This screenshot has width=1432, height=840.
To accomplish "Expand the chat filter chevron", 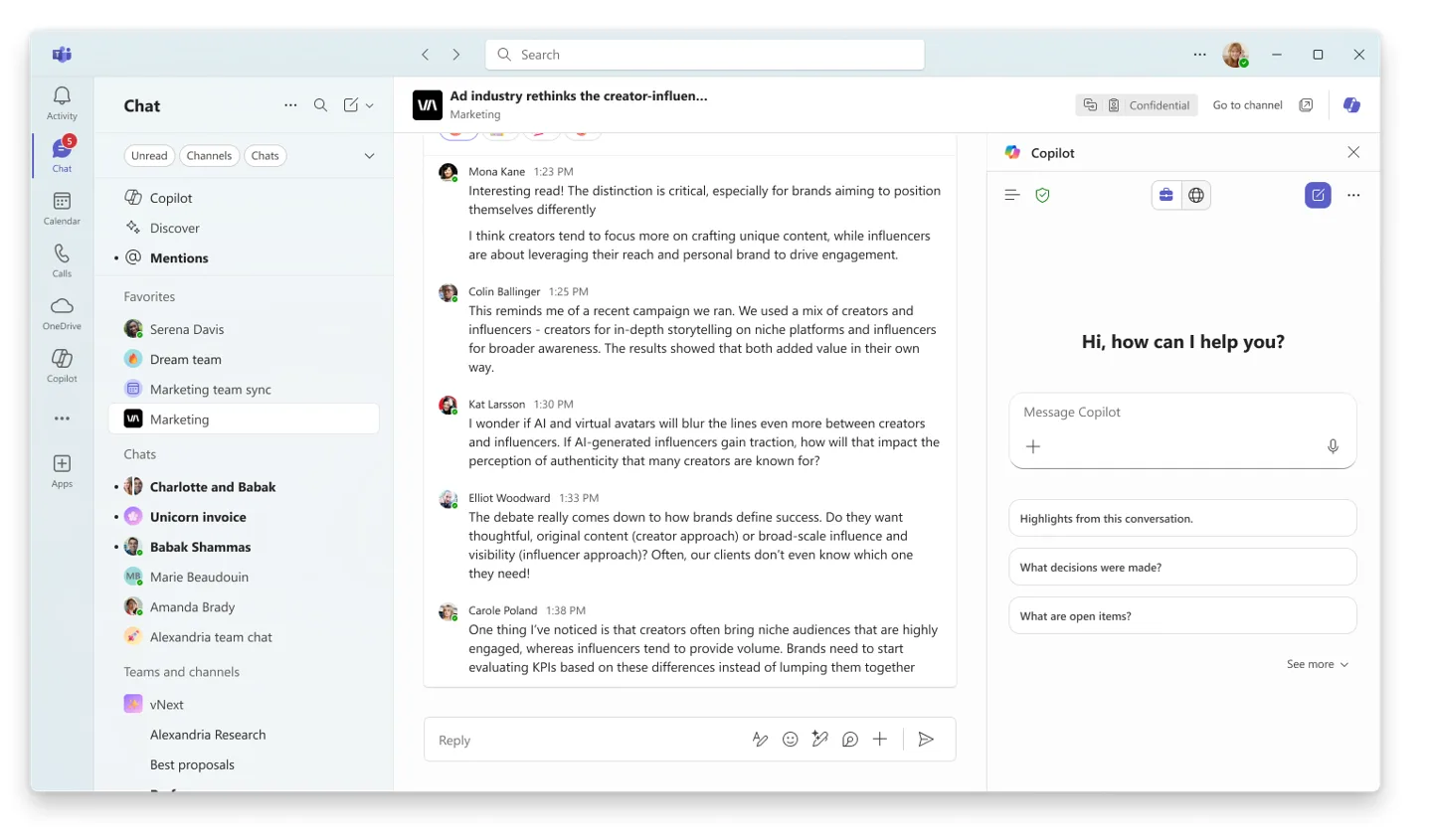I will click(369, 155).
